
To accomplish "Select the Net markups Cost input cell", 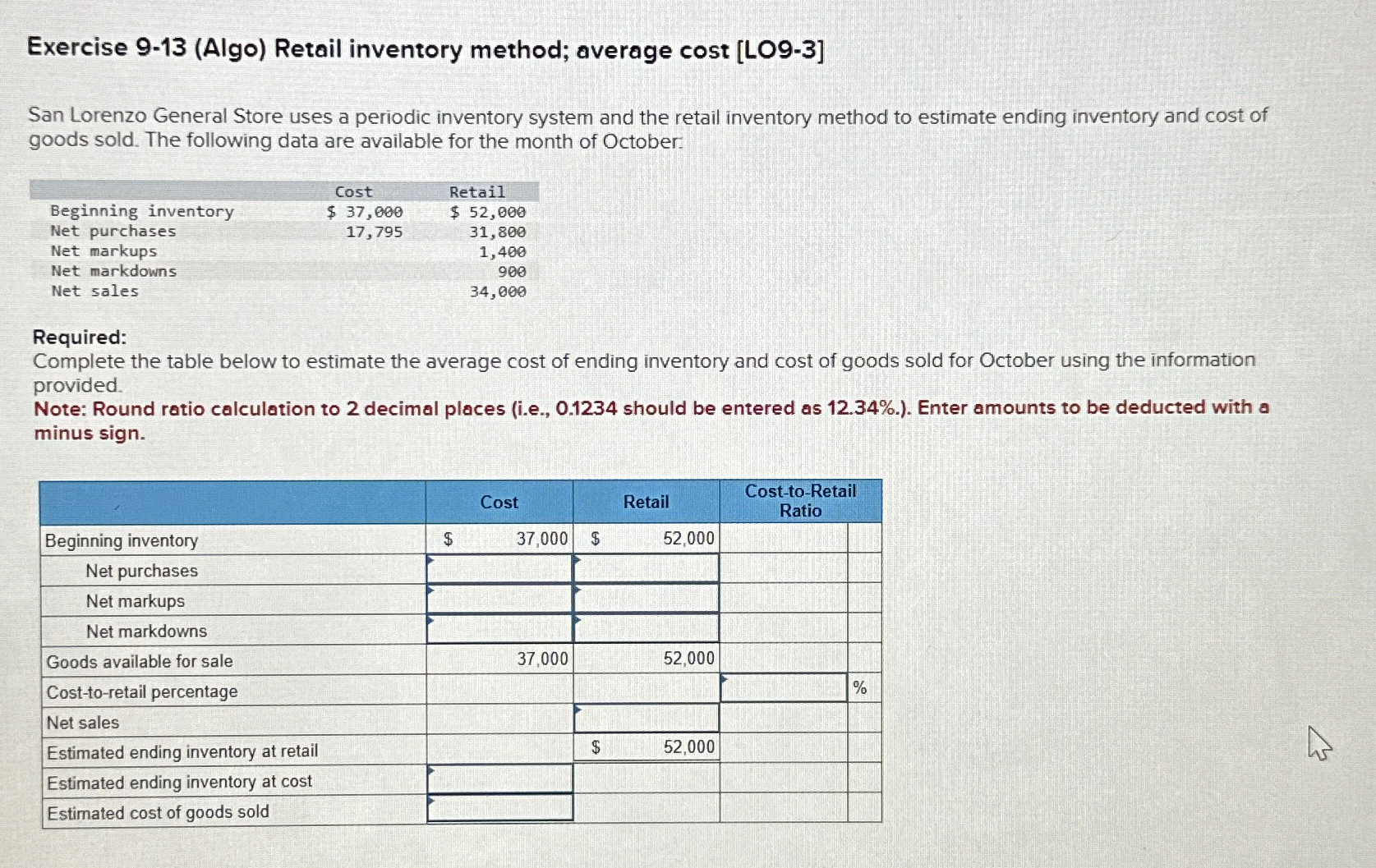I will click(x=499, y=599).
